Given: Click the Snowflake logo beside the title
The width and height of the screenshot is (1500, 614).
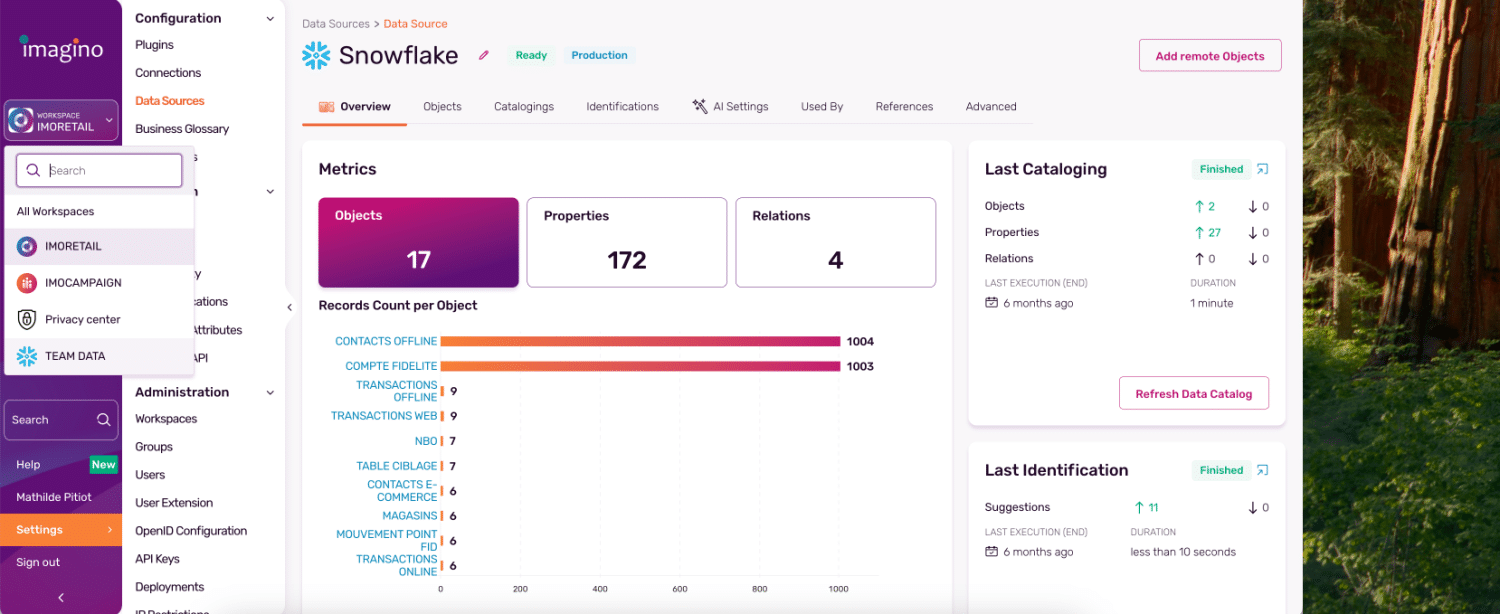Looking at the screenshot, I should pyautogui.click(x=316, y=55).
